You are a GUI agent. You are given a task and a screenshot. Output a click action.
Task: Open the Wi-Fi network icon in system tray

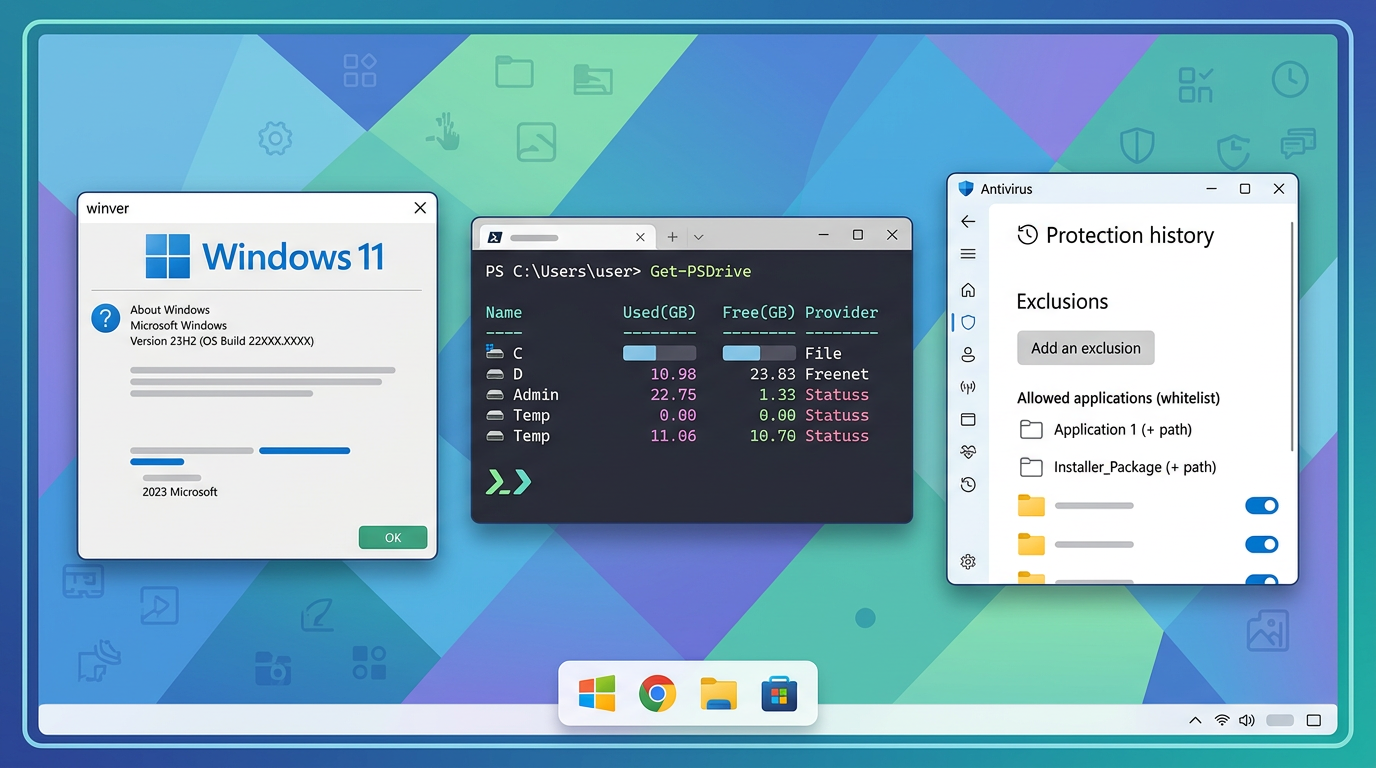click(x=1222, y=720)
